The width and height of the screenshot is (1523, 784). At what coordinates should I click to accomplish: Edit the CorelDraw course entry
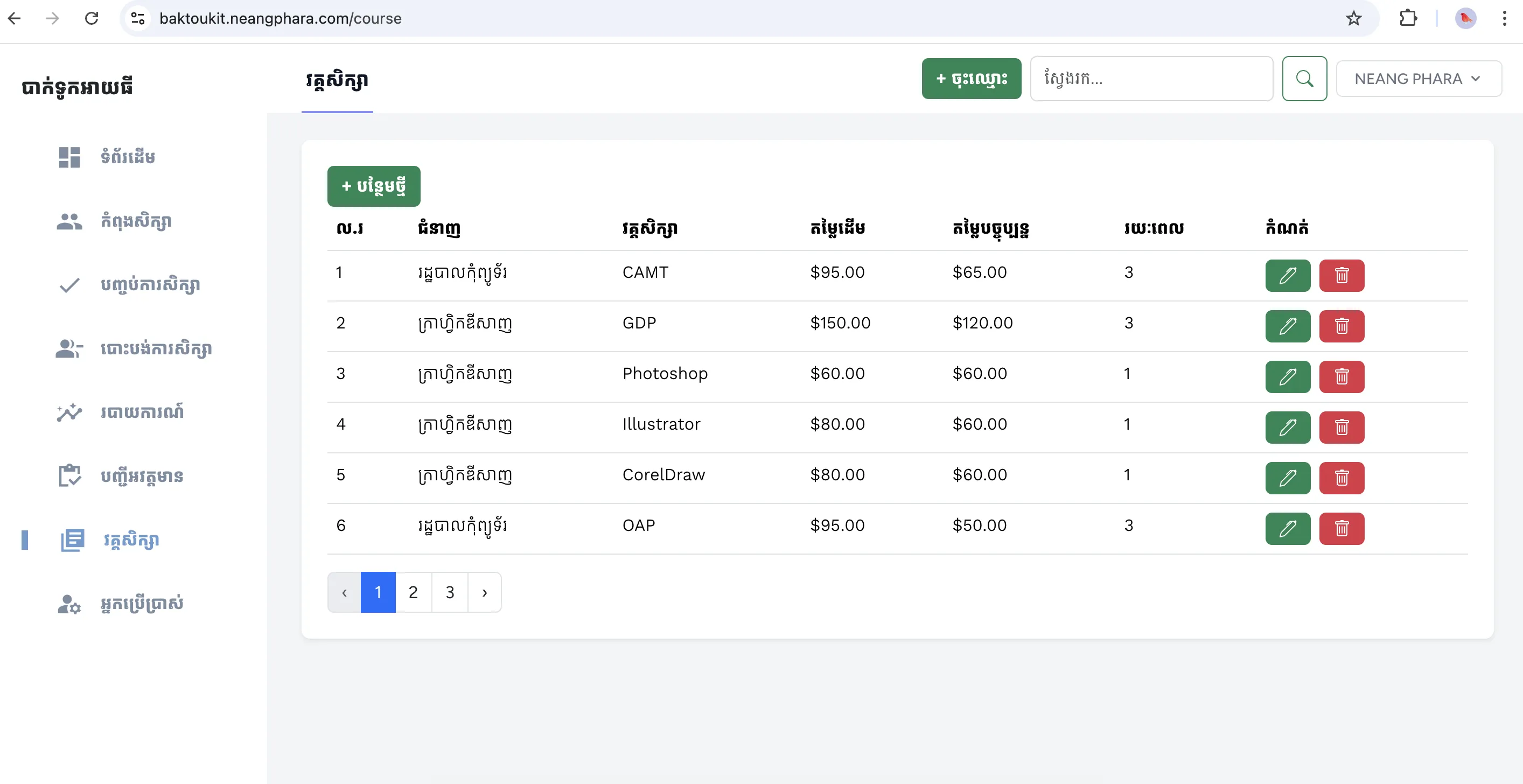1287,478
